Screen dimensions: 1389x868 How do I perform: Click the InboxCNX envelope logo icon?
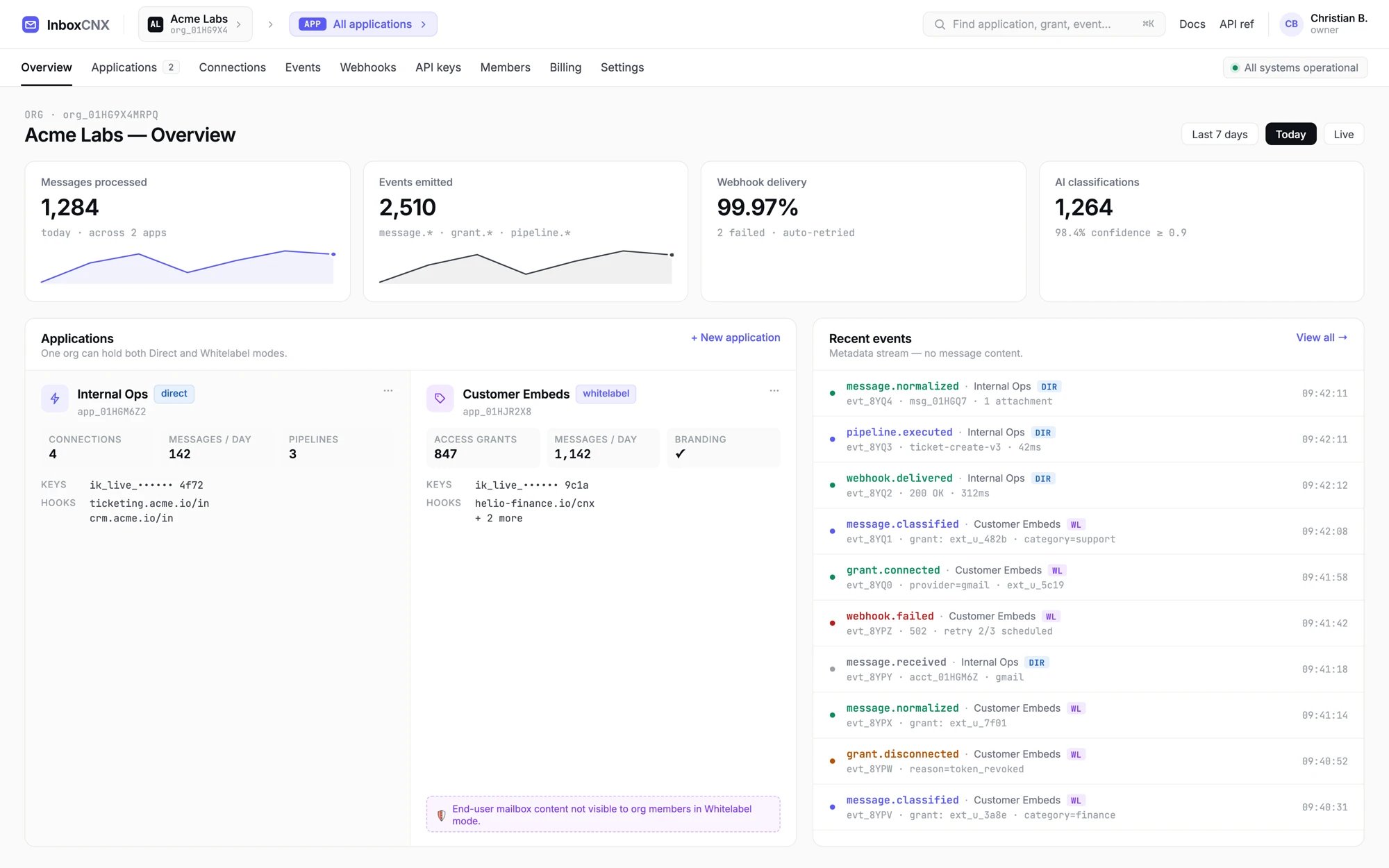click(x=31, y=24)
